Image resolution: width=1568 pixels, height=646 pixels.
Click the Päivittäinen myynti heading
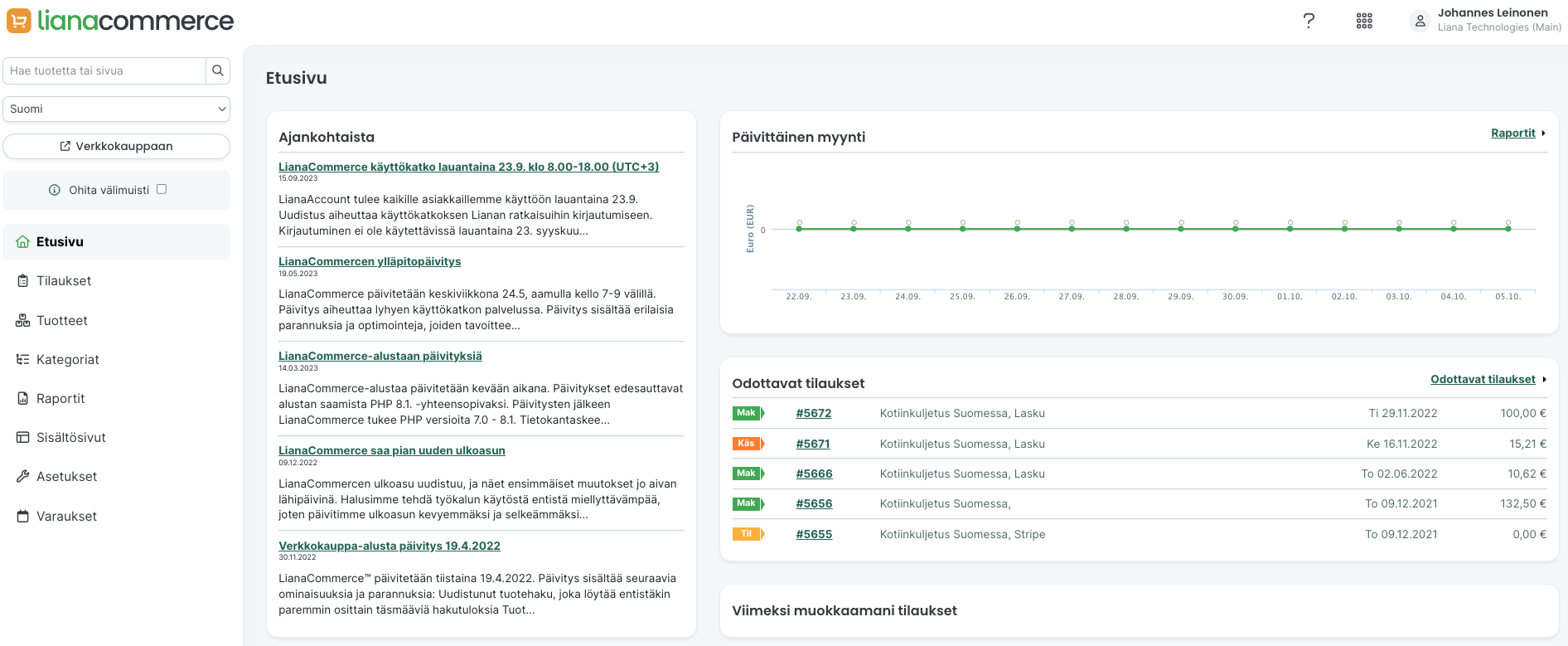[x=799, y=137]
